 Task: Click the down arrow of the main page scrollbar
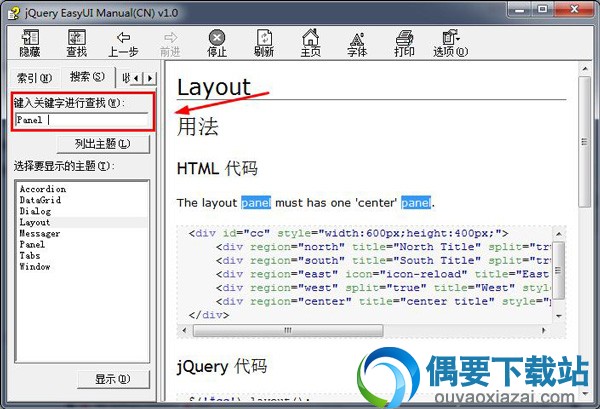click(x=585, y=394)
